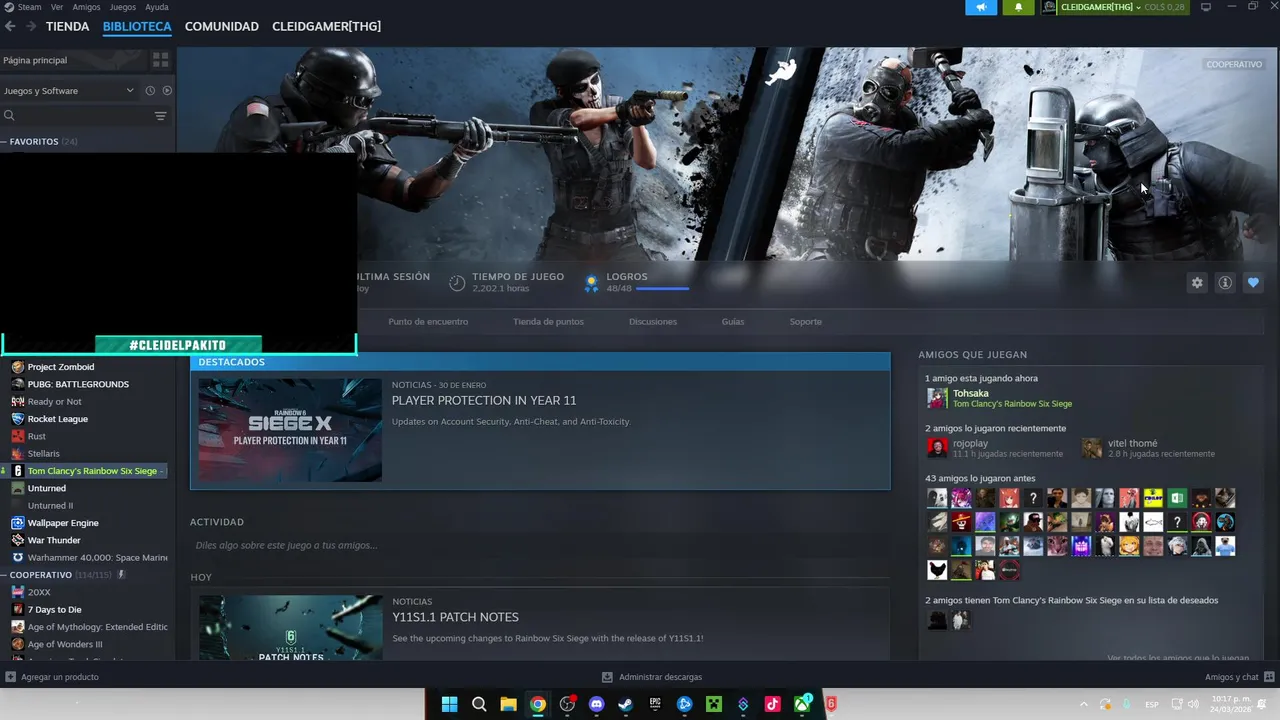Image resolution: width=1280 pixels, height=720 pixels.
Task: Go to the COMUNIDAD section
Action: tap(222, 26)
